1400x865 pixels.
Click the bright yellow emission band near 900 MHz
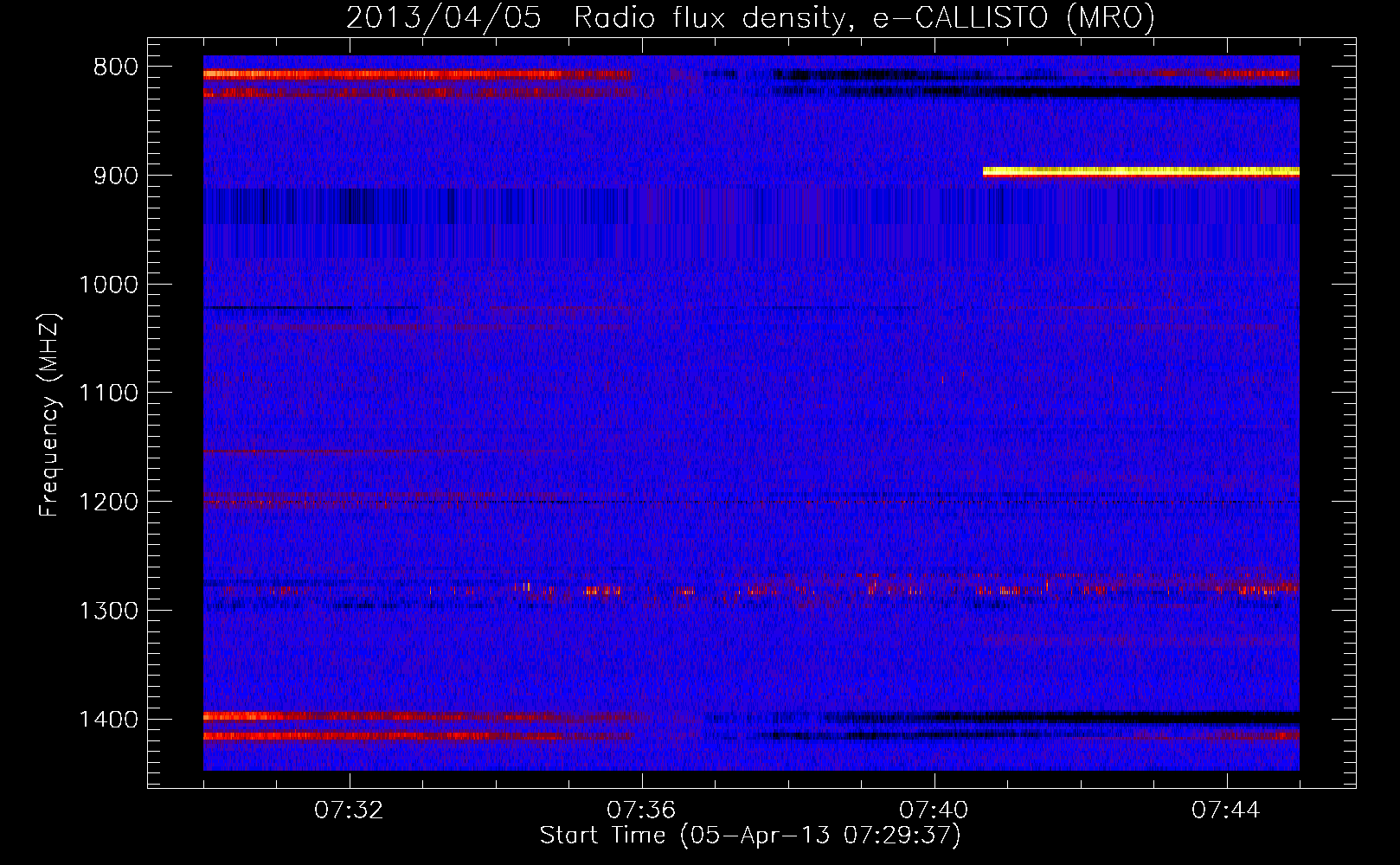1141,172
